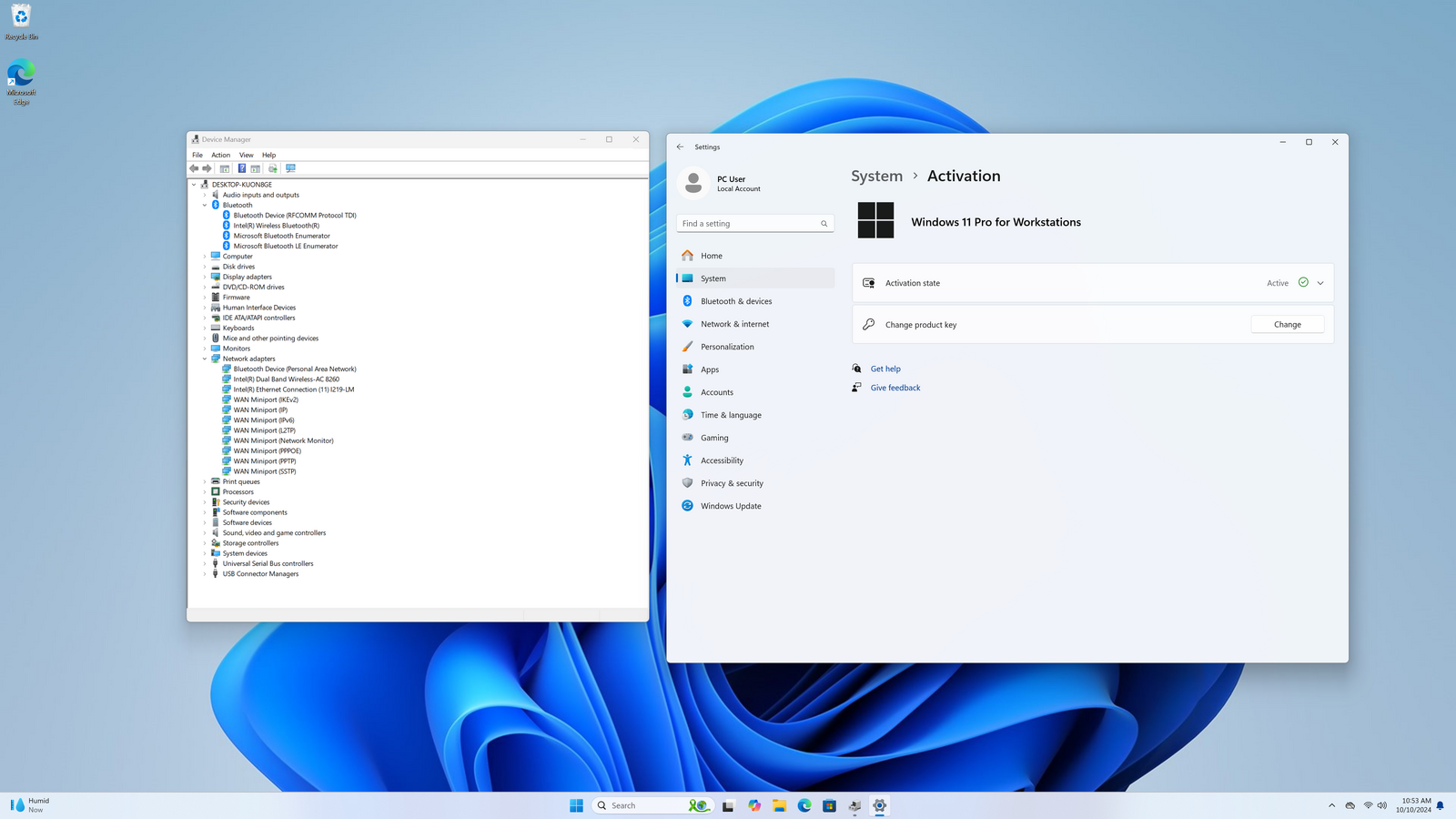
Task: Select Sound, video and game controllers
Action: (274, 533)
